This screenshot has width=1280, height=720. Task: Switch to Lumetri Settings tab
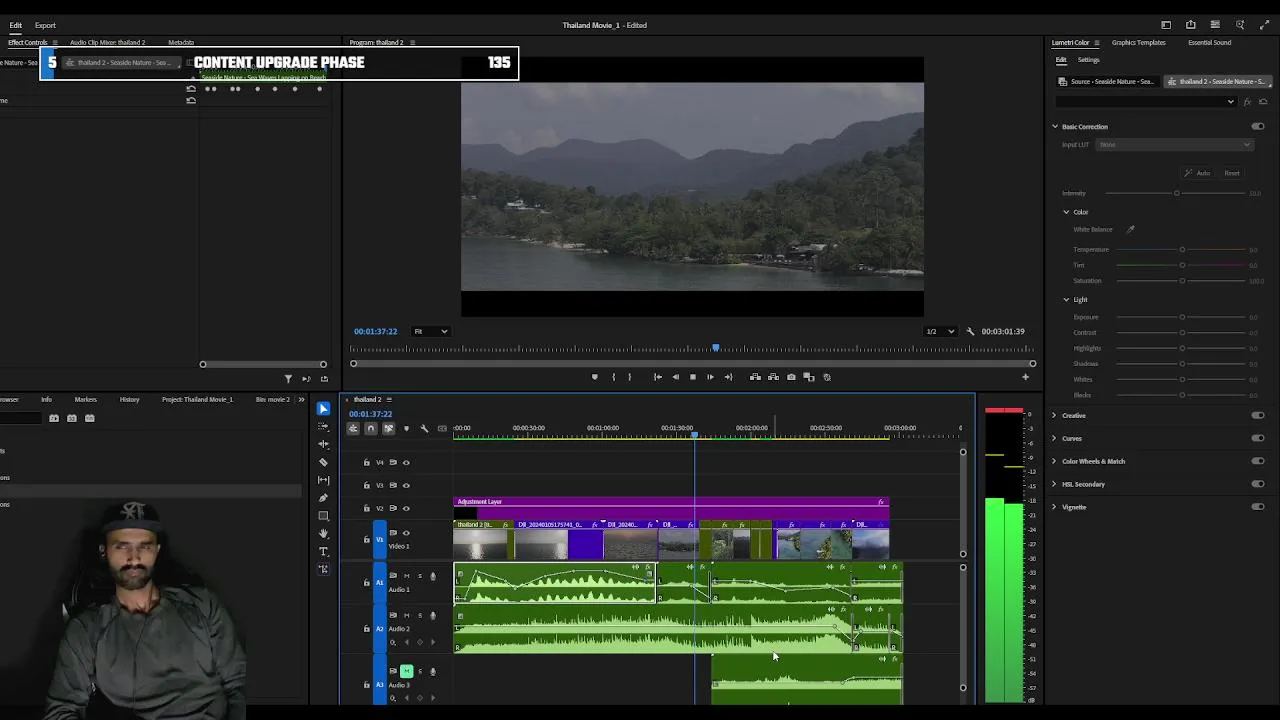pyautogui.click(x=1088, y=60)
